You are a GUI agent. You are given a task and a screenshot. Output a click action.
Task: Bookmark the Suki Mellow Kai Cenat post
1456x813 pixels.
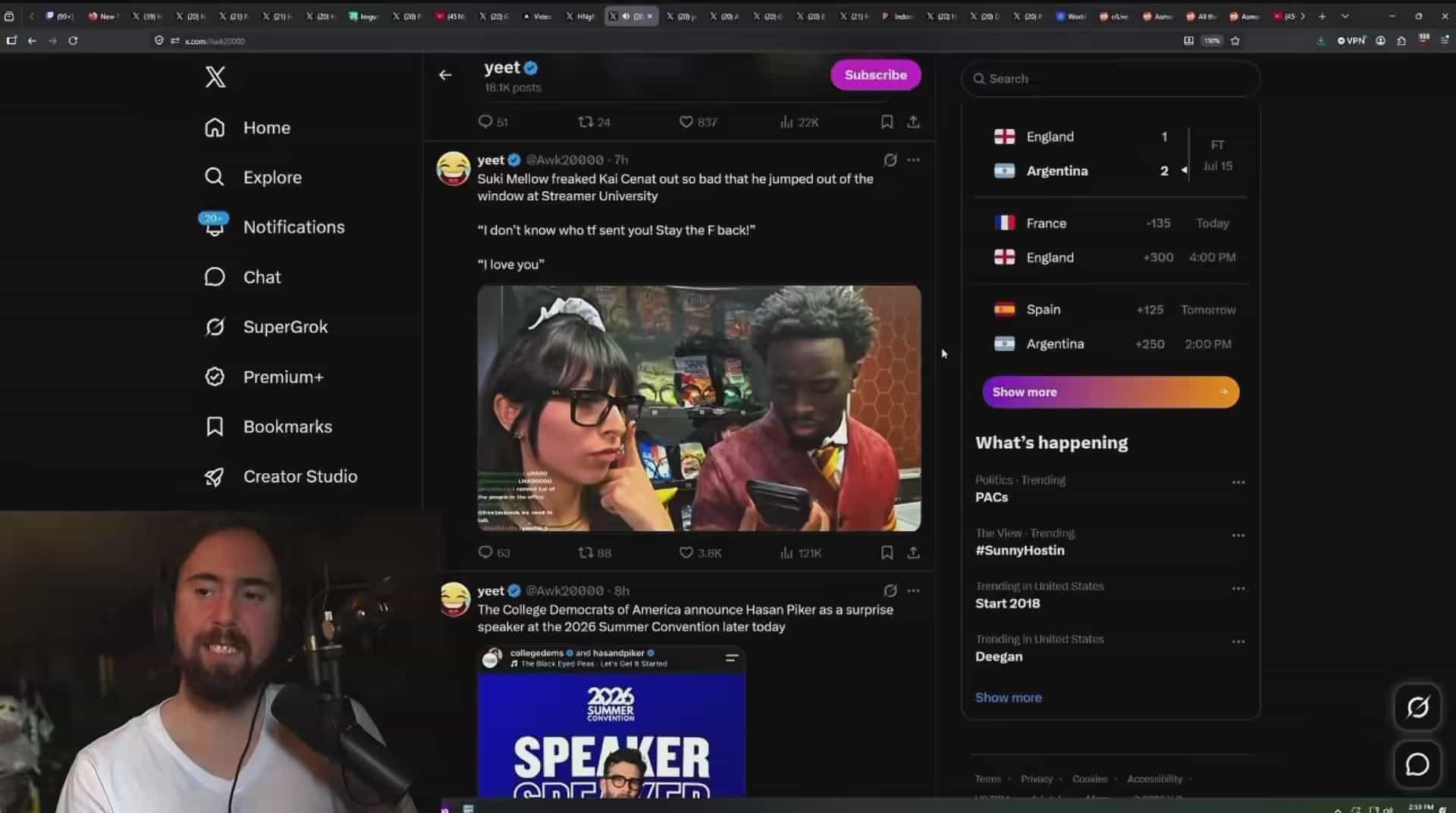(x=886, y=553)
